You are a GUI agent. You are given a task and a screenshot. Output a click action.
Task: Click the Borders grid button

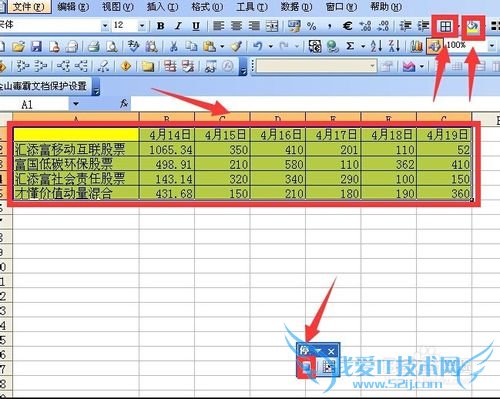point(445,26)
